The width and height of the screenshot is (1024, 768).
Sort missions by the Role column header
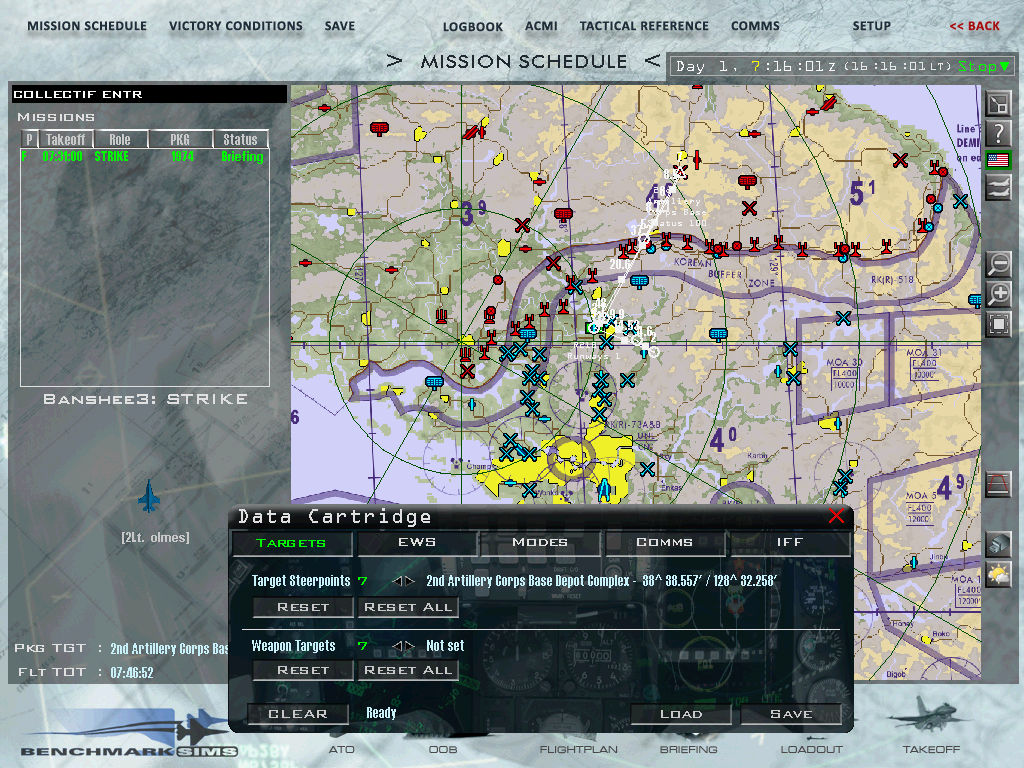[120, 139]
